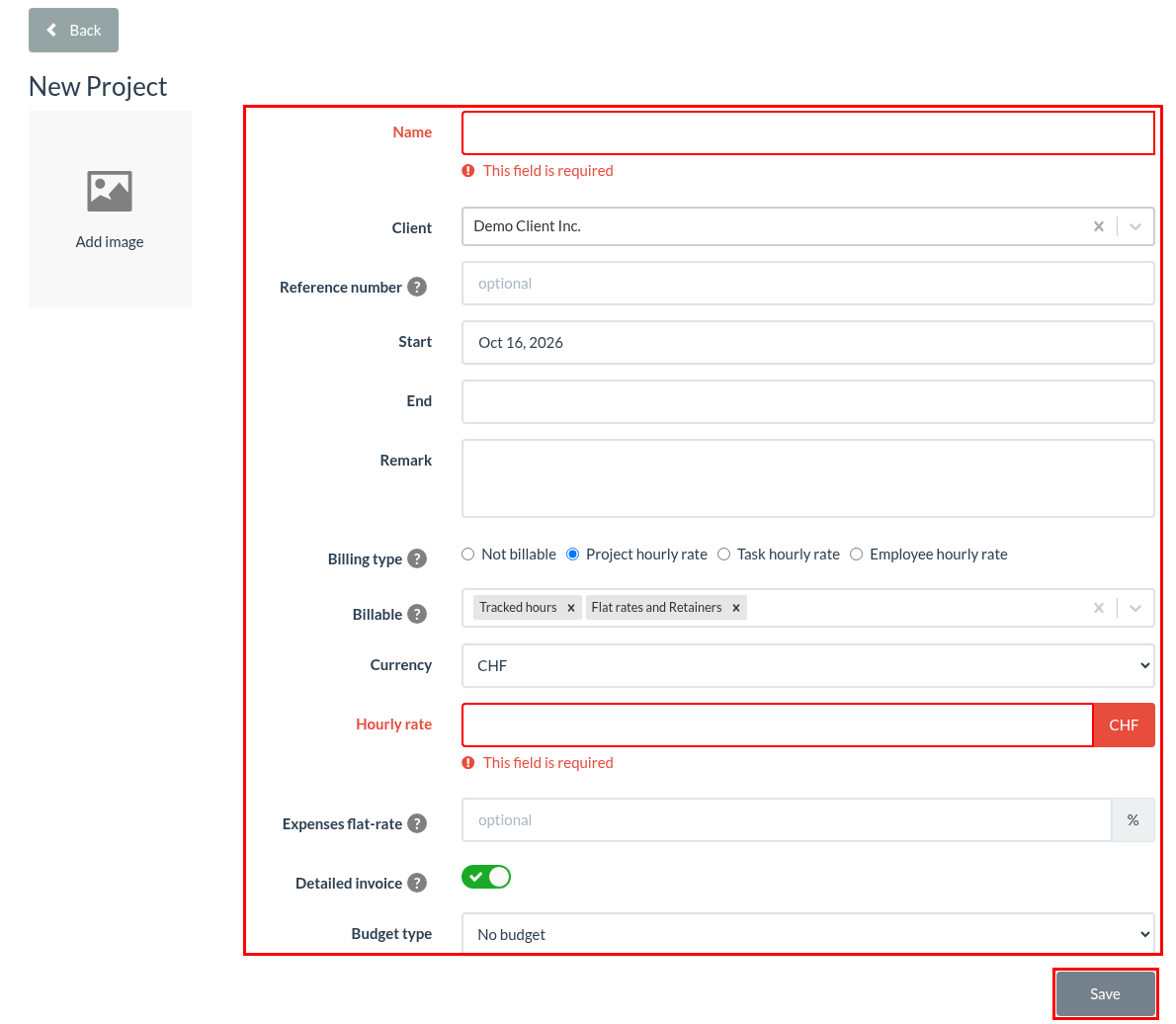Toggle the Detailed invoice switch

486,877
